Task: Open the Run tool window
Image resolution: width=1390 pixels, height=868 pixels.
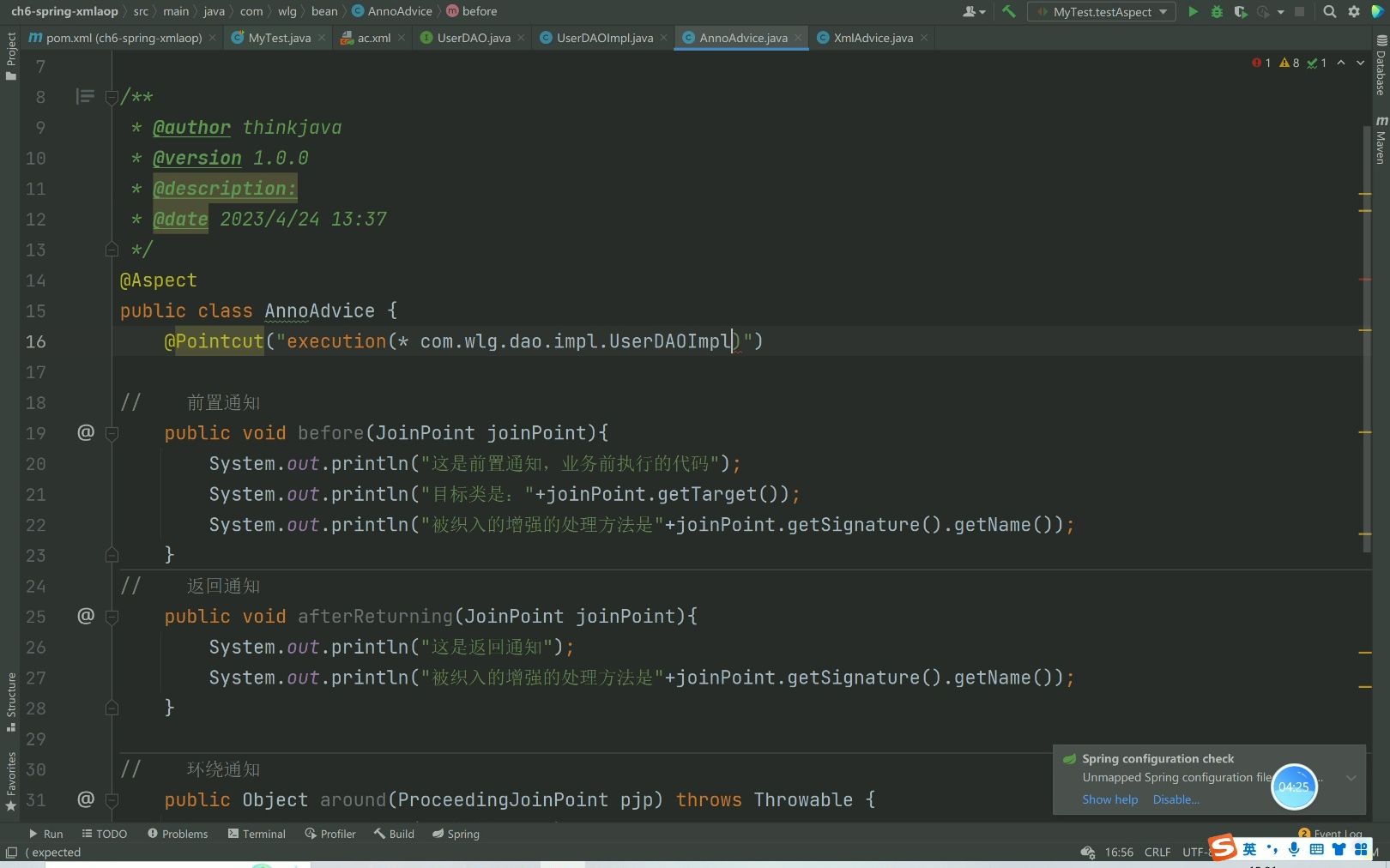Action: [x=45, y=834]
